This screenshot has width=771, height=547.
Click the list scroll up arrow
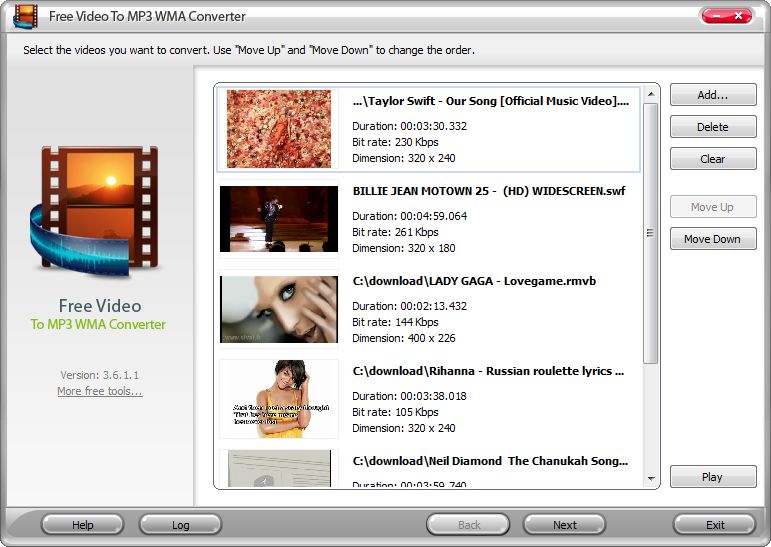(651, 94)
